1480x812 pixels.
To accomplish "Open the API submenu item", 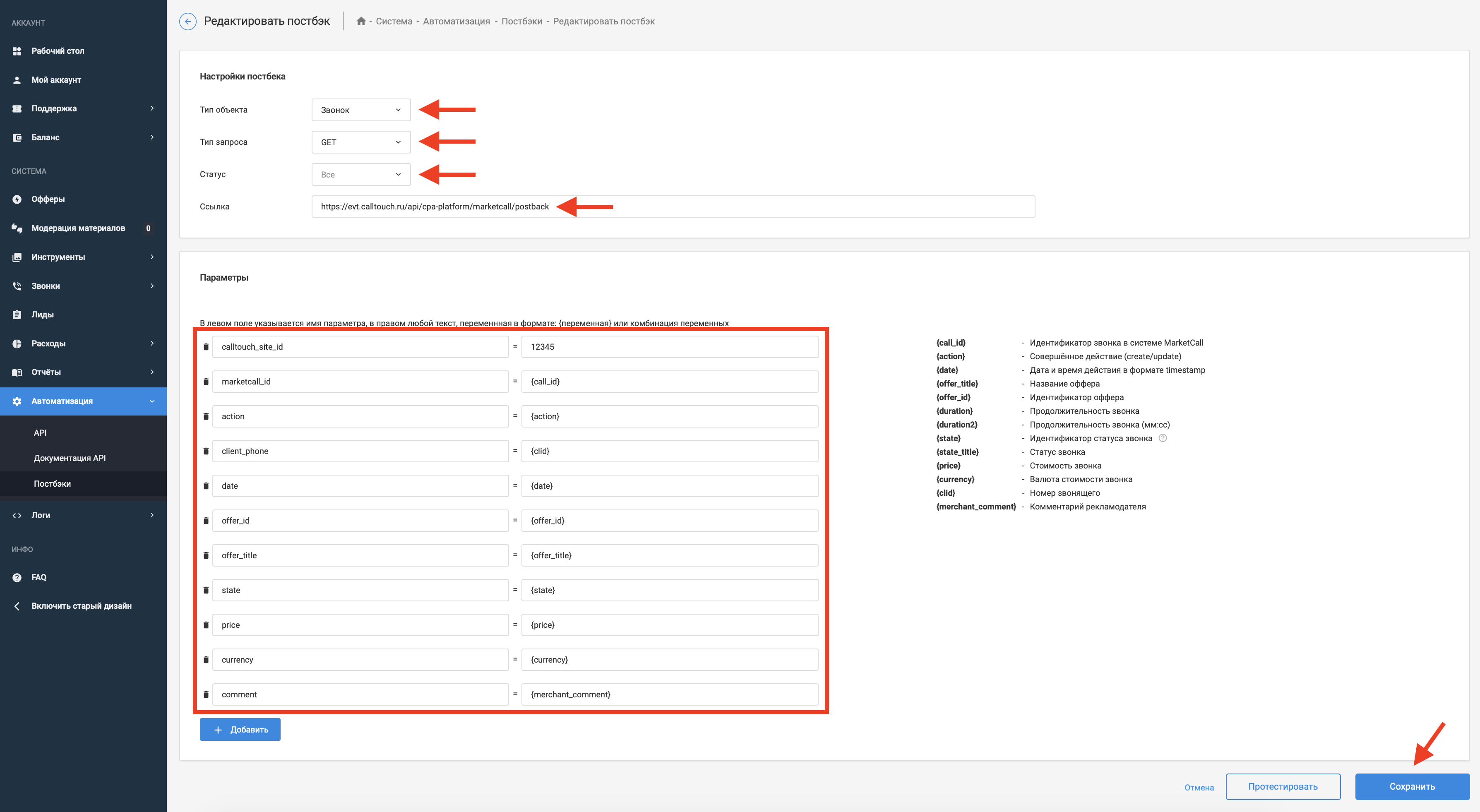I will (40, 433).
